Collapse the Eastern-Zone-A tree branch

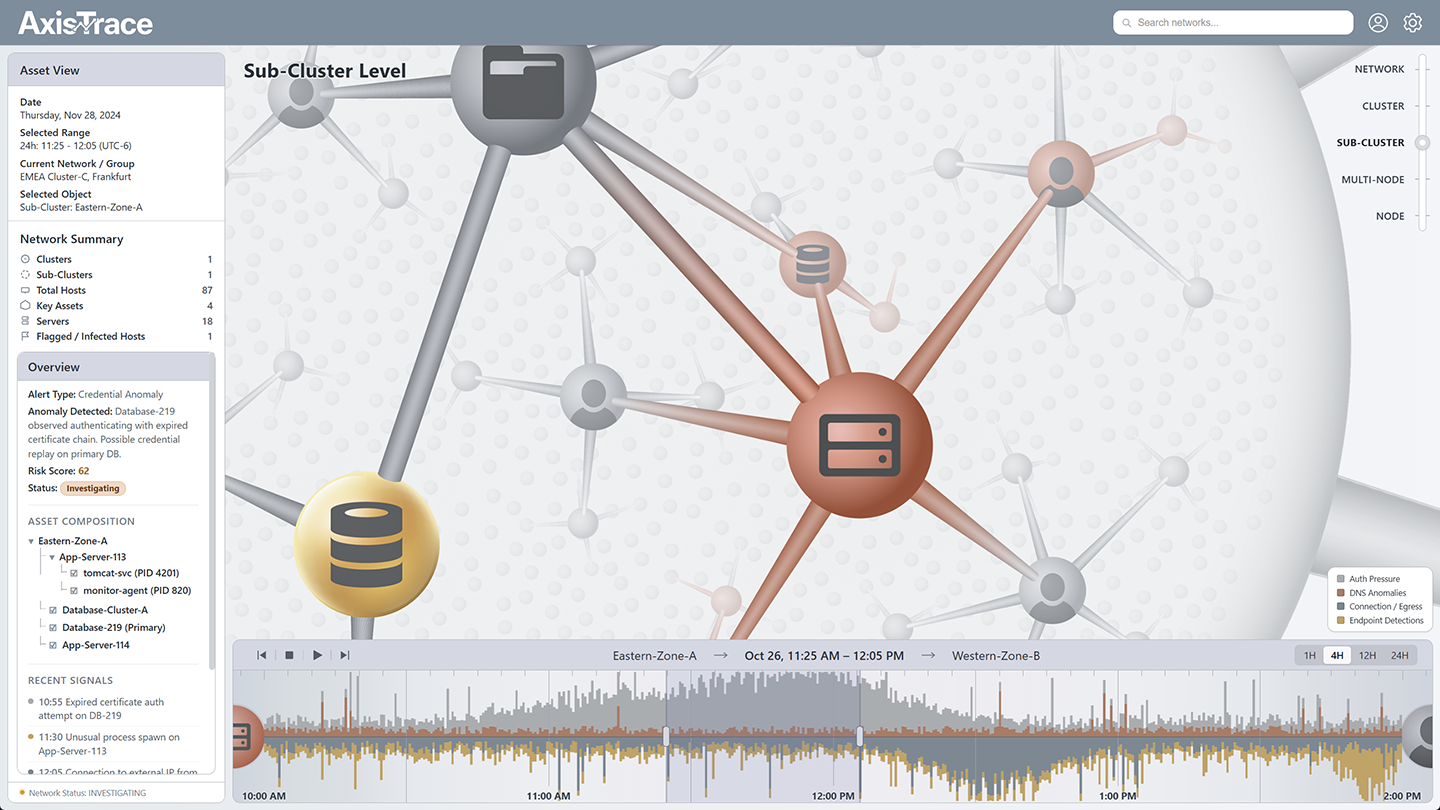click(x=31, y=541)
